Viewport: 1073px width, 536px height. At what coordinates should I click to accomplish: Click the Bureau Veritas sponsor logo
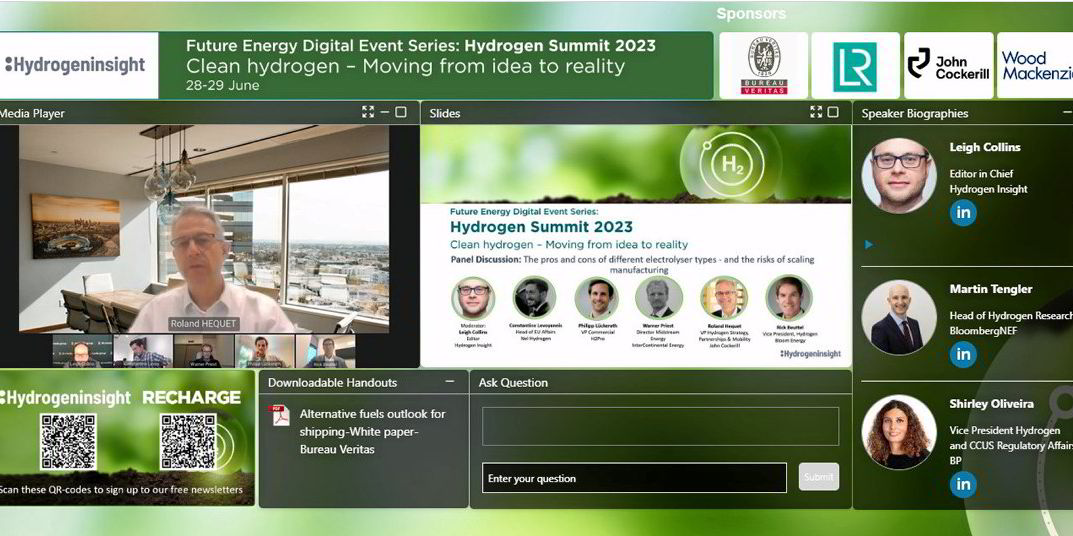[x=764, y=66]
